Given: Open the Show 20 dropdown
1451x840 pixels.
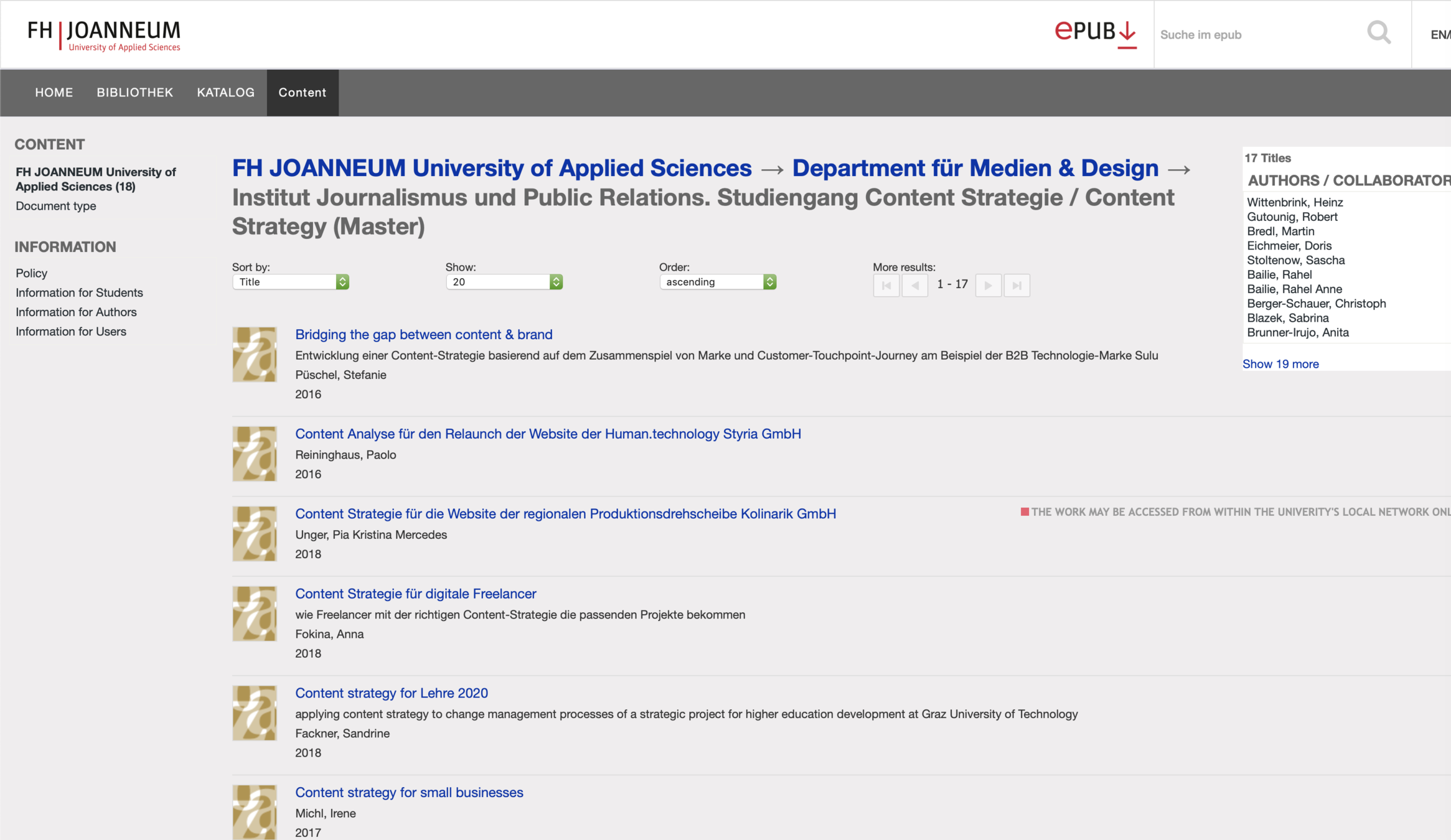Looking at the screenshot, I should click(504, 282).
